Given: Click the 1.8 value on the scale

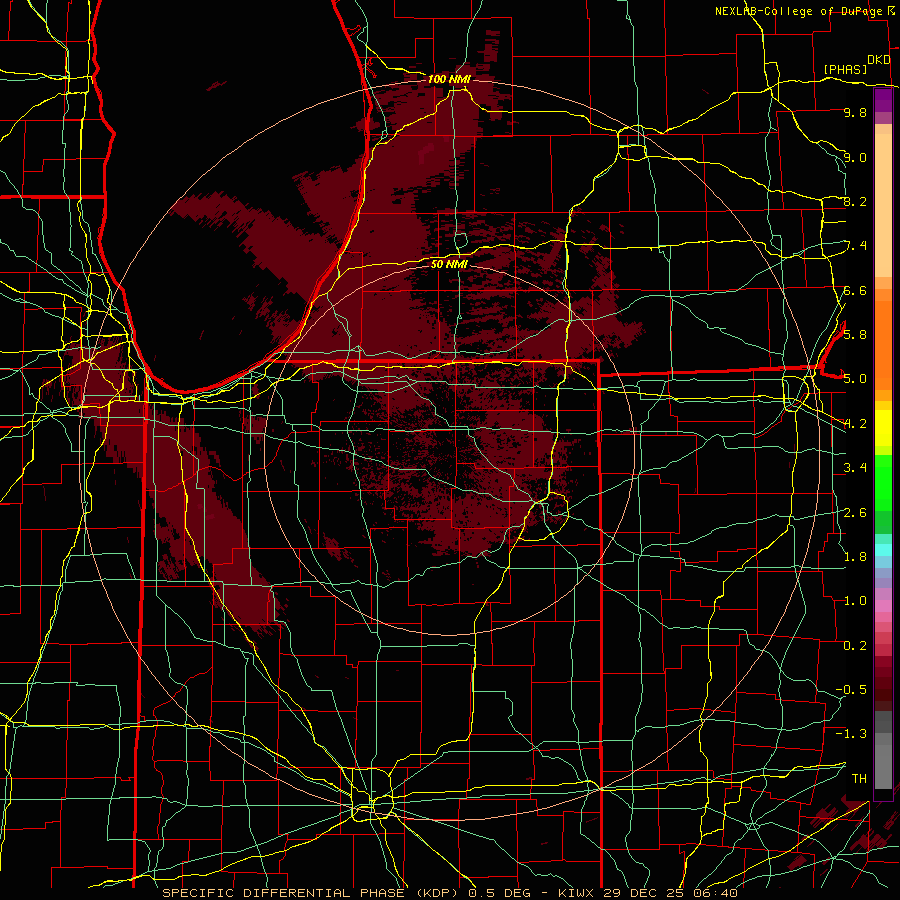Looking at the screenshot, I should (855, 556).
